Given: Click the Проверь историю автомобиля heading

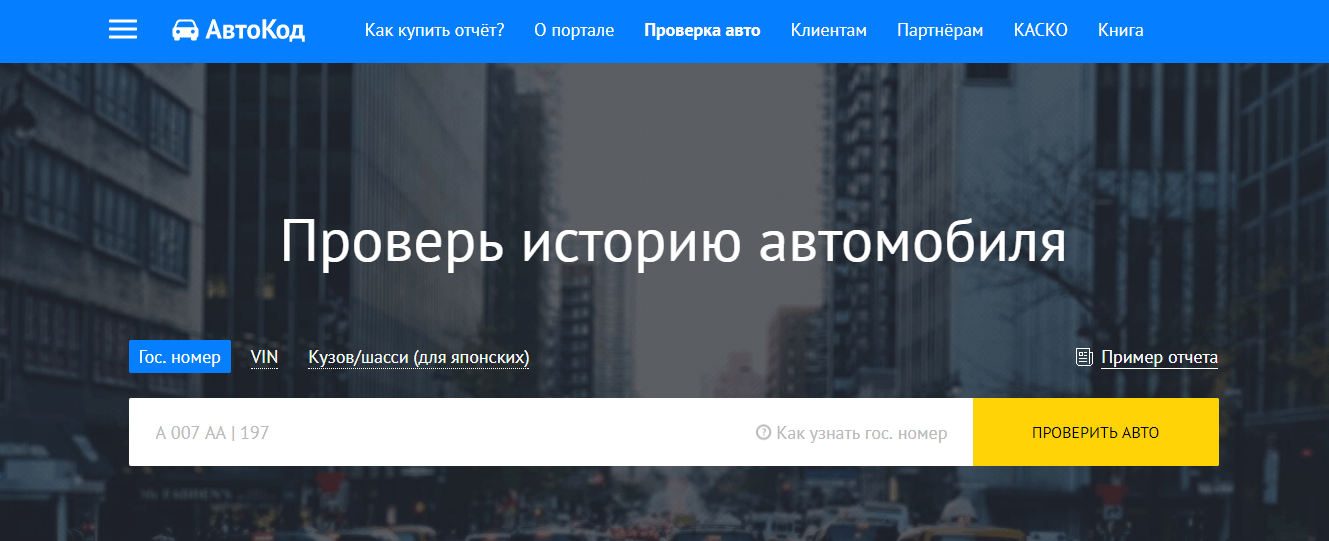Looking at the screenshot, I should click(673, 242).
